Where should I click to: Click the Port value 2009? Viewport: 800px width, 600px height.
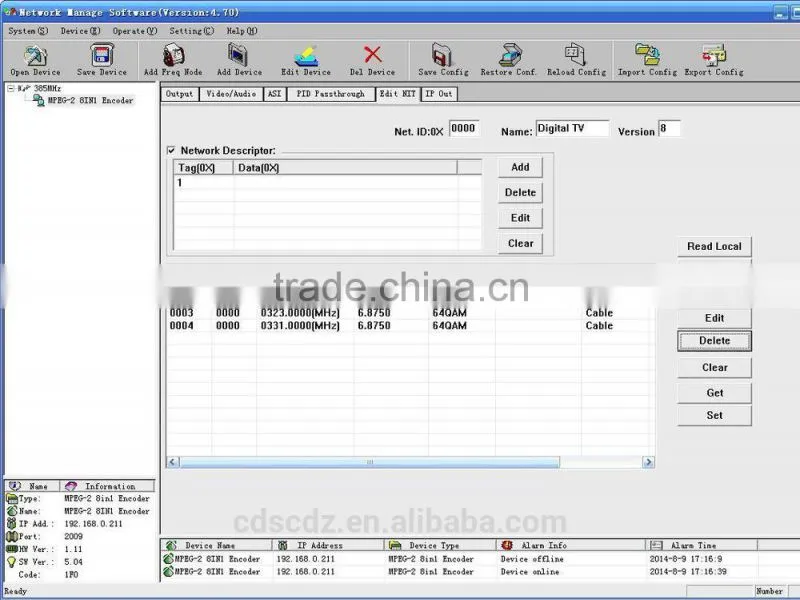click(73, 537)
